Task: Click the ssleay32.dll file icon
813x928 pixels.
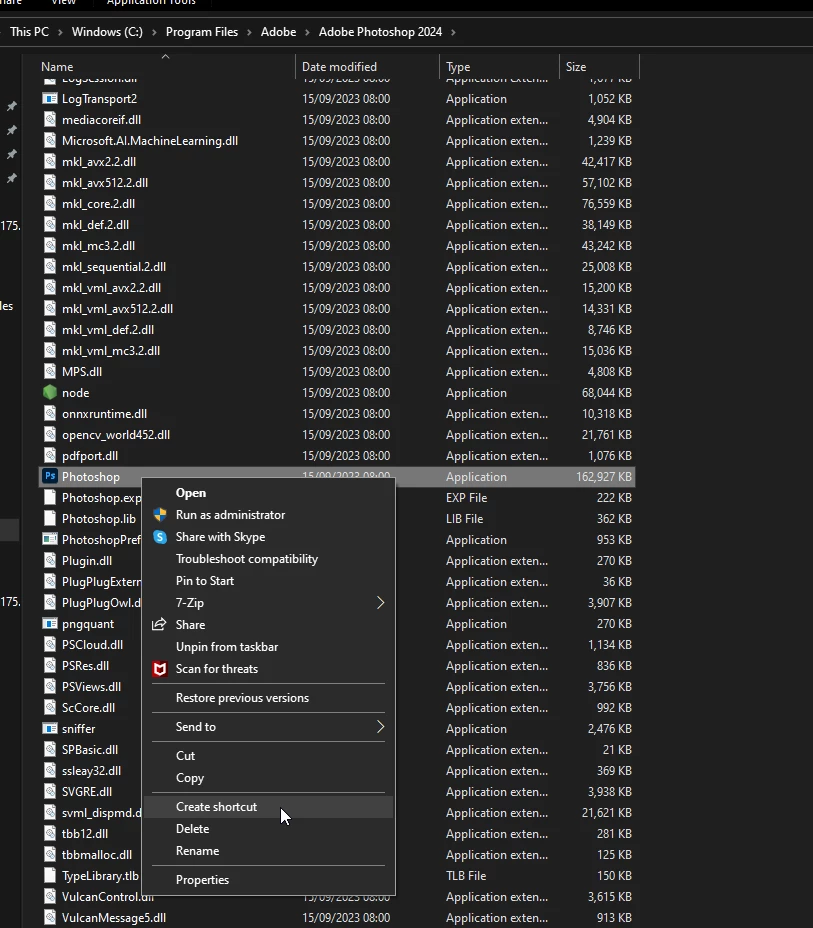Action: [x=50, y=771]
